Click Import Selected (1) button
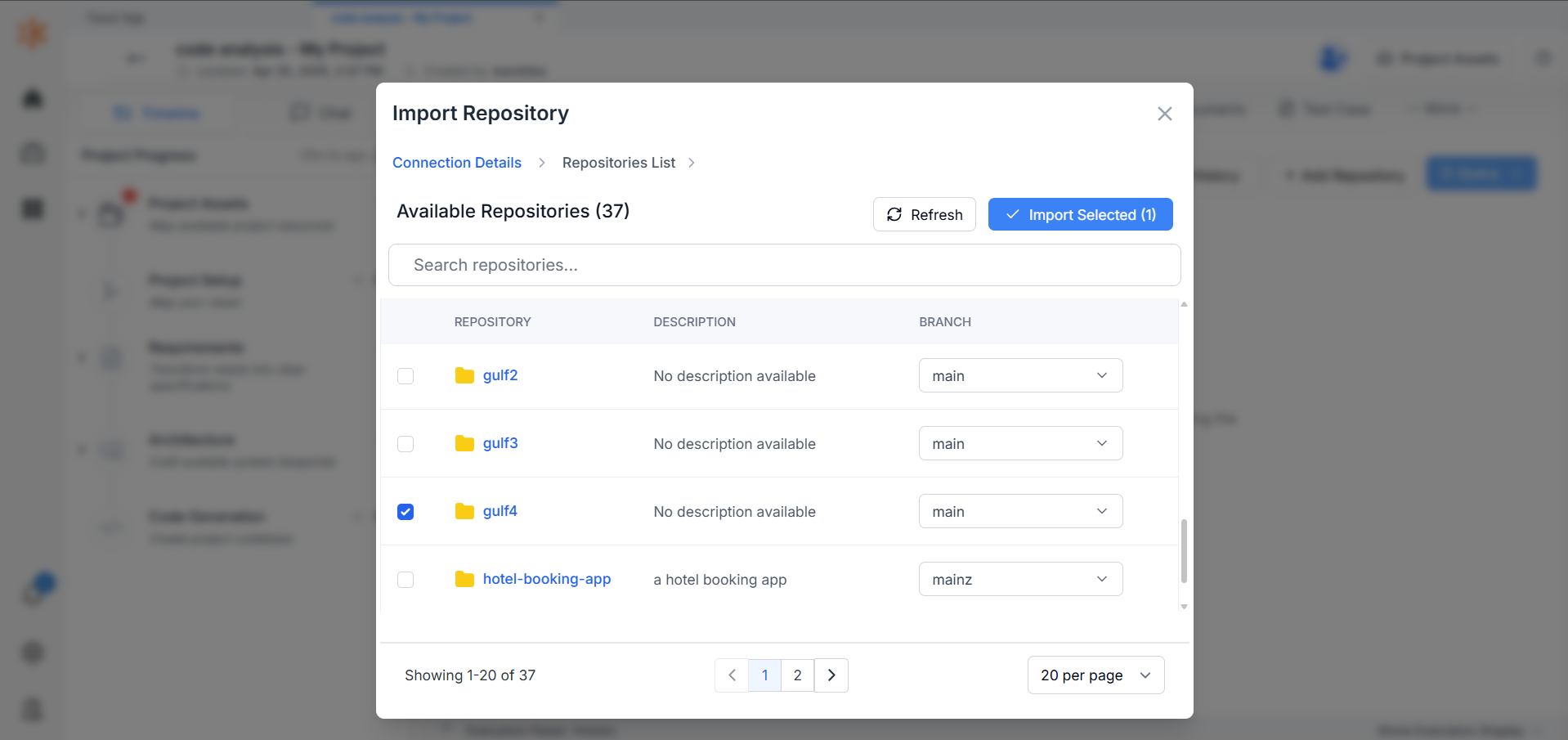This screenshot has height=740, width=1568. click(1081, 214)
